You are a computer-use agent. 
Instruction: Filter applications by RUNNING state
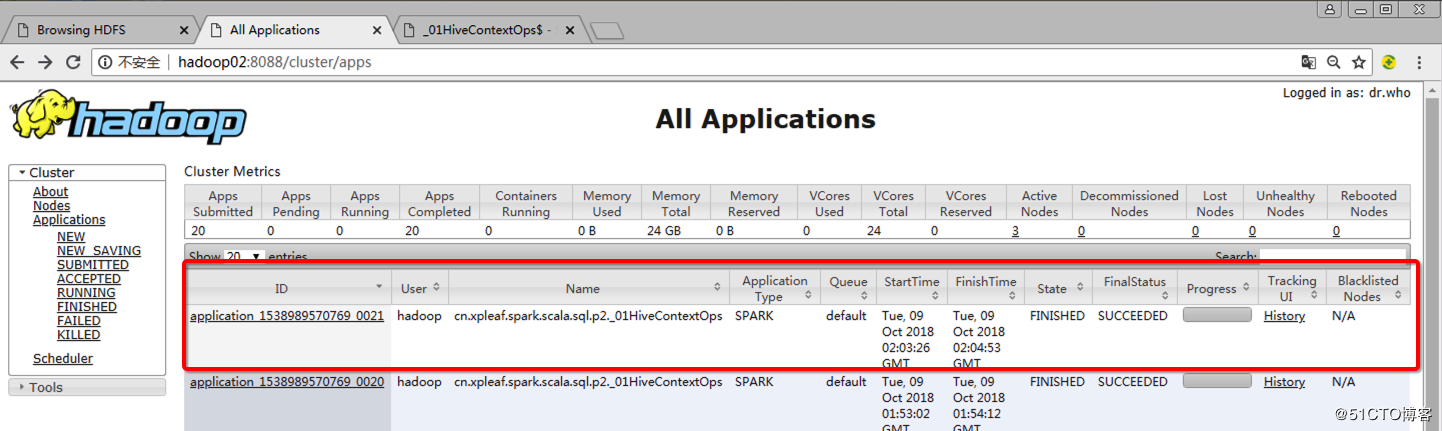(x=86, y=293)
